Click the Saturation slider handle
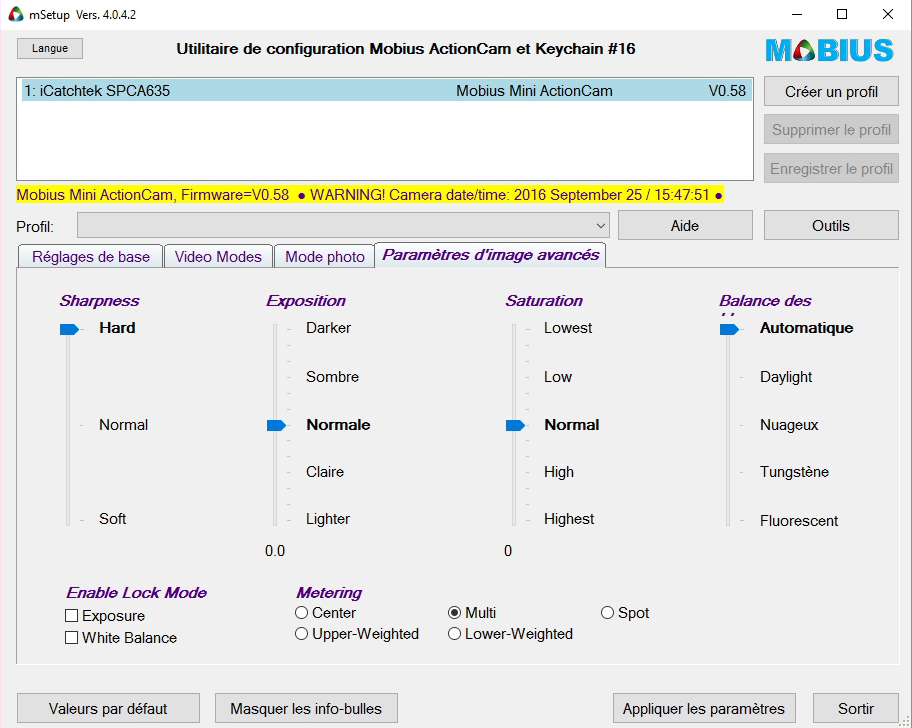Image resolution: width=912 pixels, height=728 pixels. pyautogui.click(x=515, y=426)
